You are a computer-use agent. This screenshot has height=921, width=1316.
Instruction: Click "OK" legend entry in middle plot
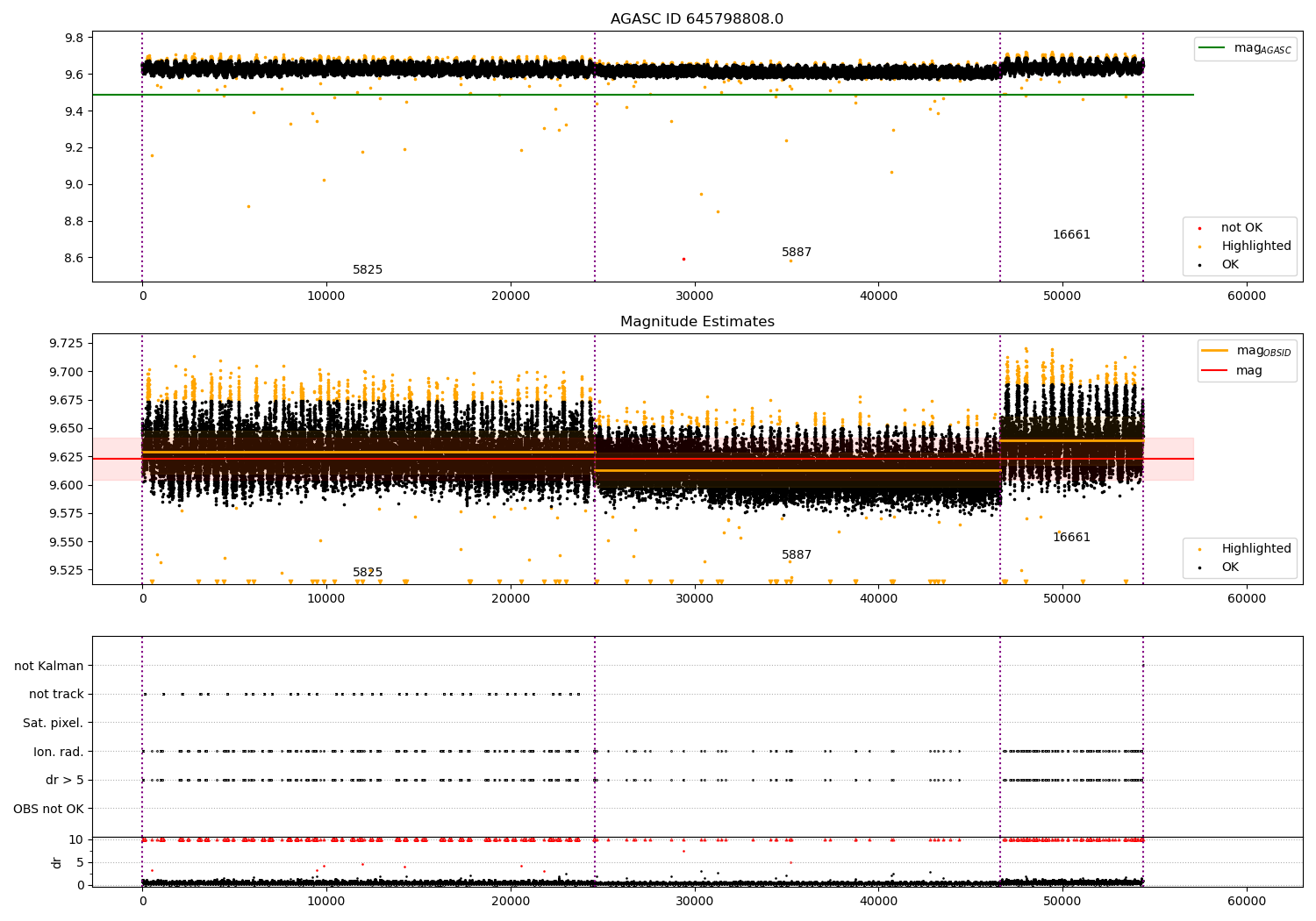pos(1230,568)
